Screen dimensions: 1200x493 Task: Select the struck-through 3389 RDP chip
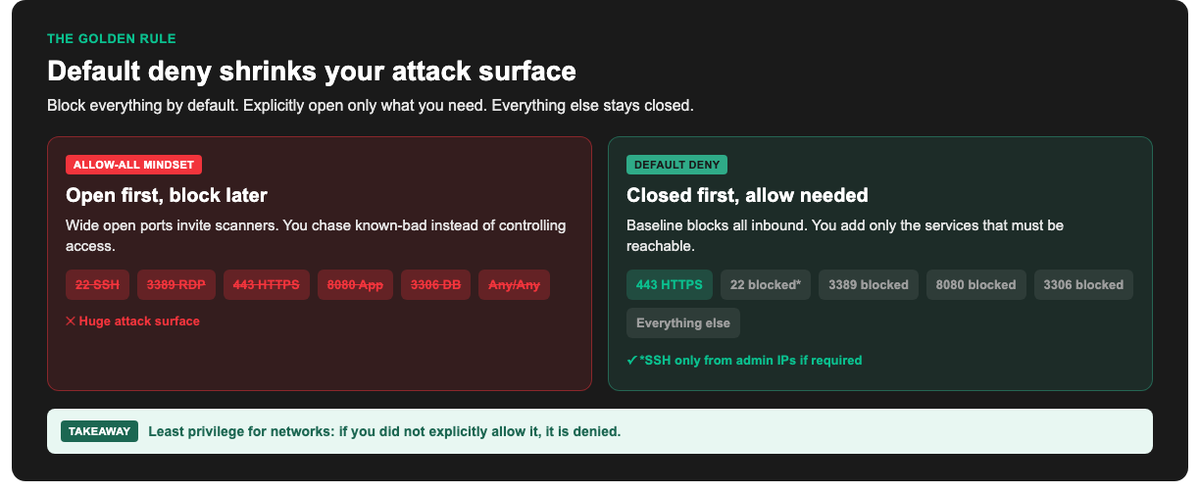(x=176, y=285)
